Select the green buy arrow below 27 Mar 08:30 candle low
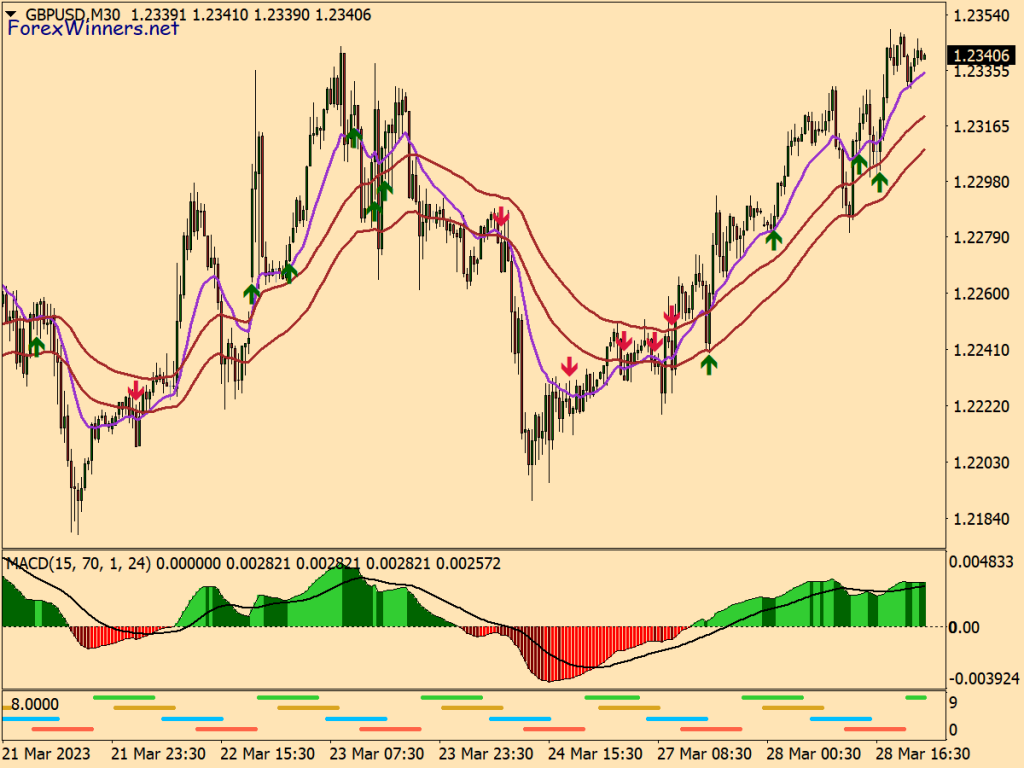Screen dimensions: 1024x768 tap(709, 364)
